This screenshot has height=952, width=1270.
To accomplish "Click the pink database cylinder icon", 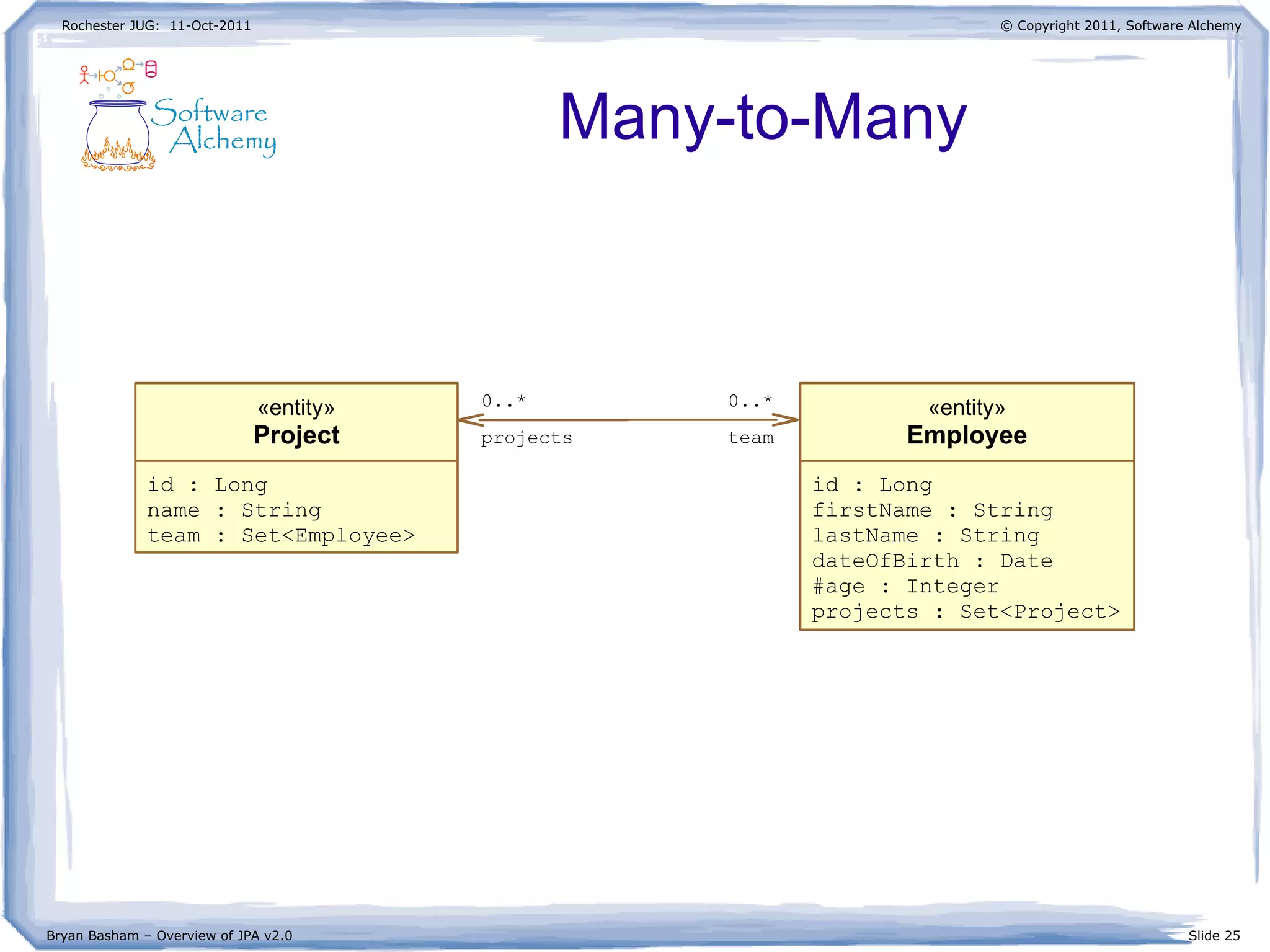I will click(151, 69).
